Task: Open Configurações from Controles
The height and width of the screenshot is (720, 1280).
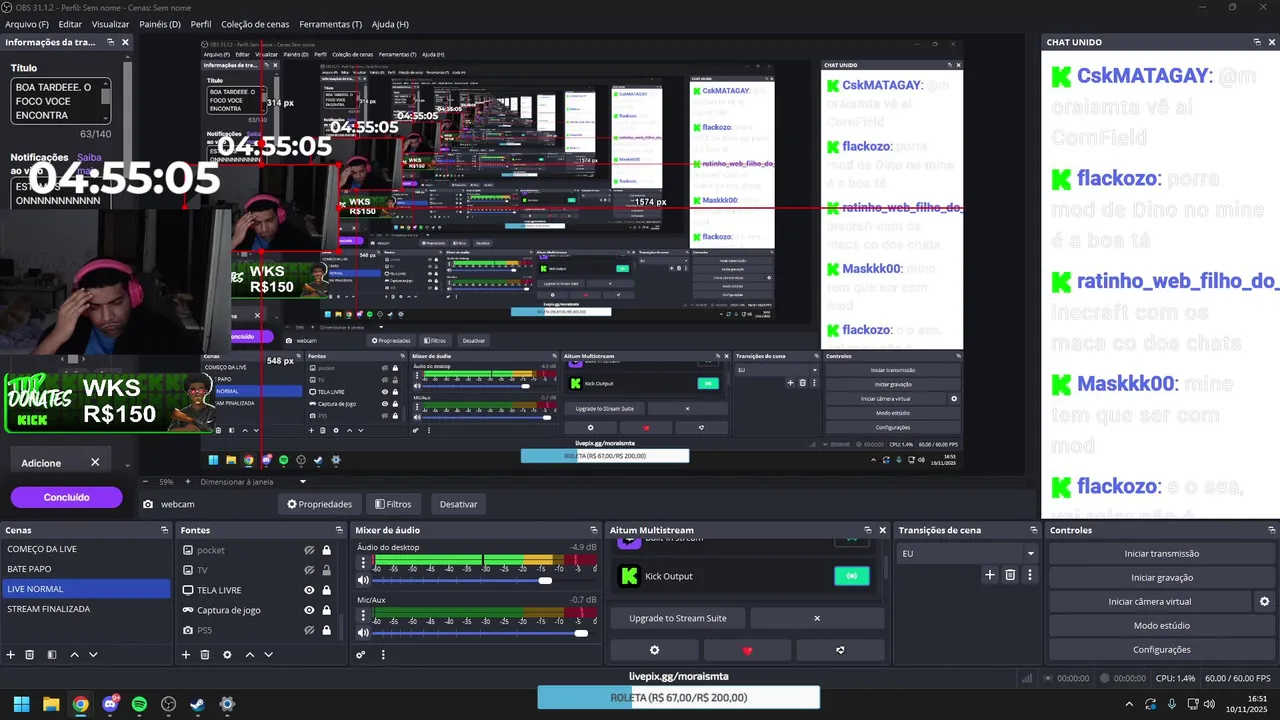Action: 1162,649
